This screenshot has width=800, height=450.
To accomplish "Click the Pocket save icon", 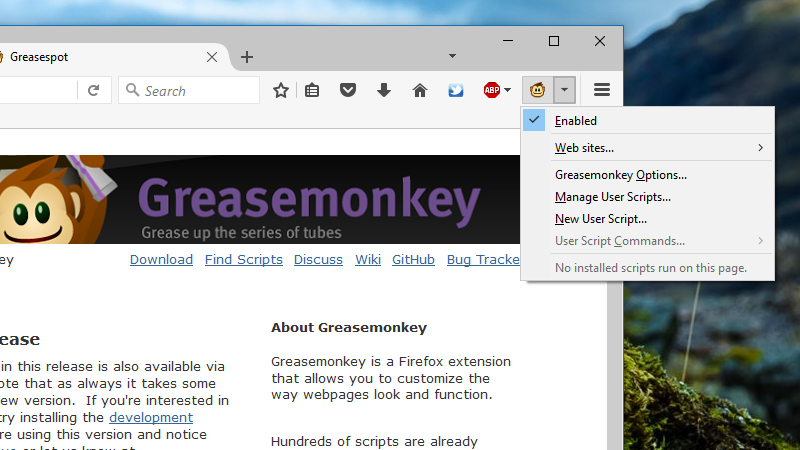I will click(x=348, y=90).
